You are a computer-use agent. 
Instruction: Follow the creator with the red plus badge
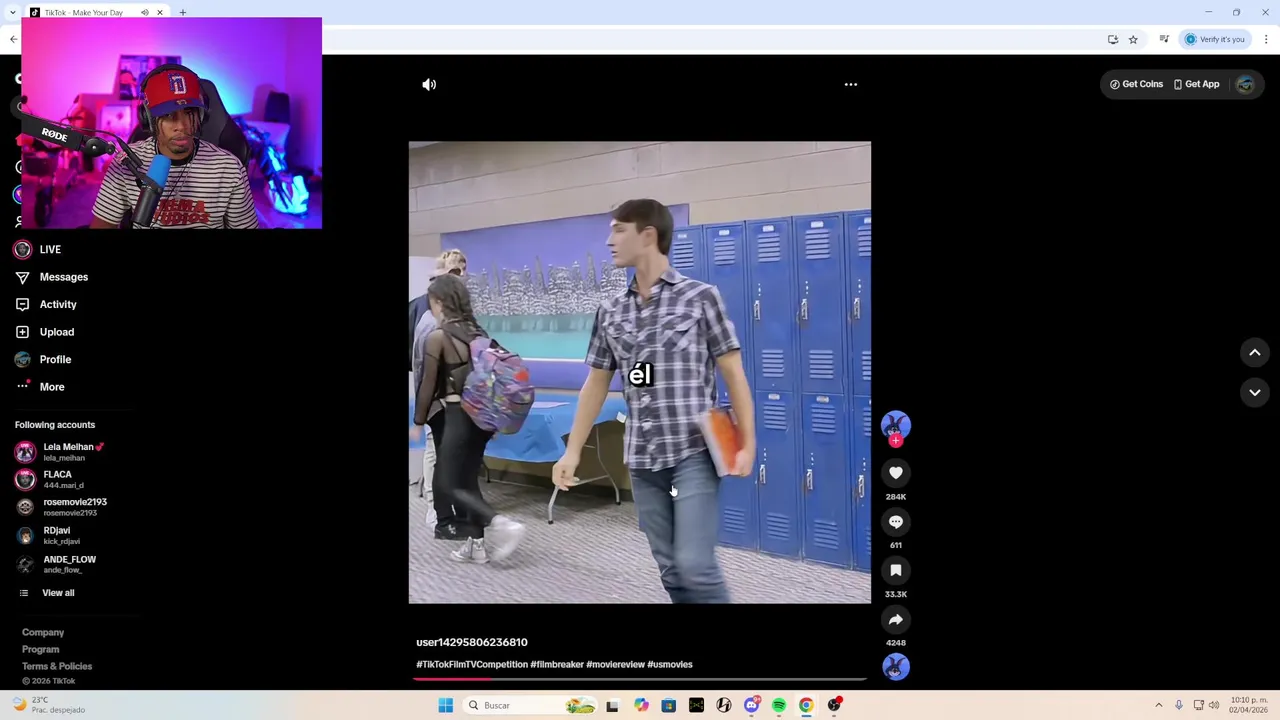pyautogui.click(x=896, y=440)
